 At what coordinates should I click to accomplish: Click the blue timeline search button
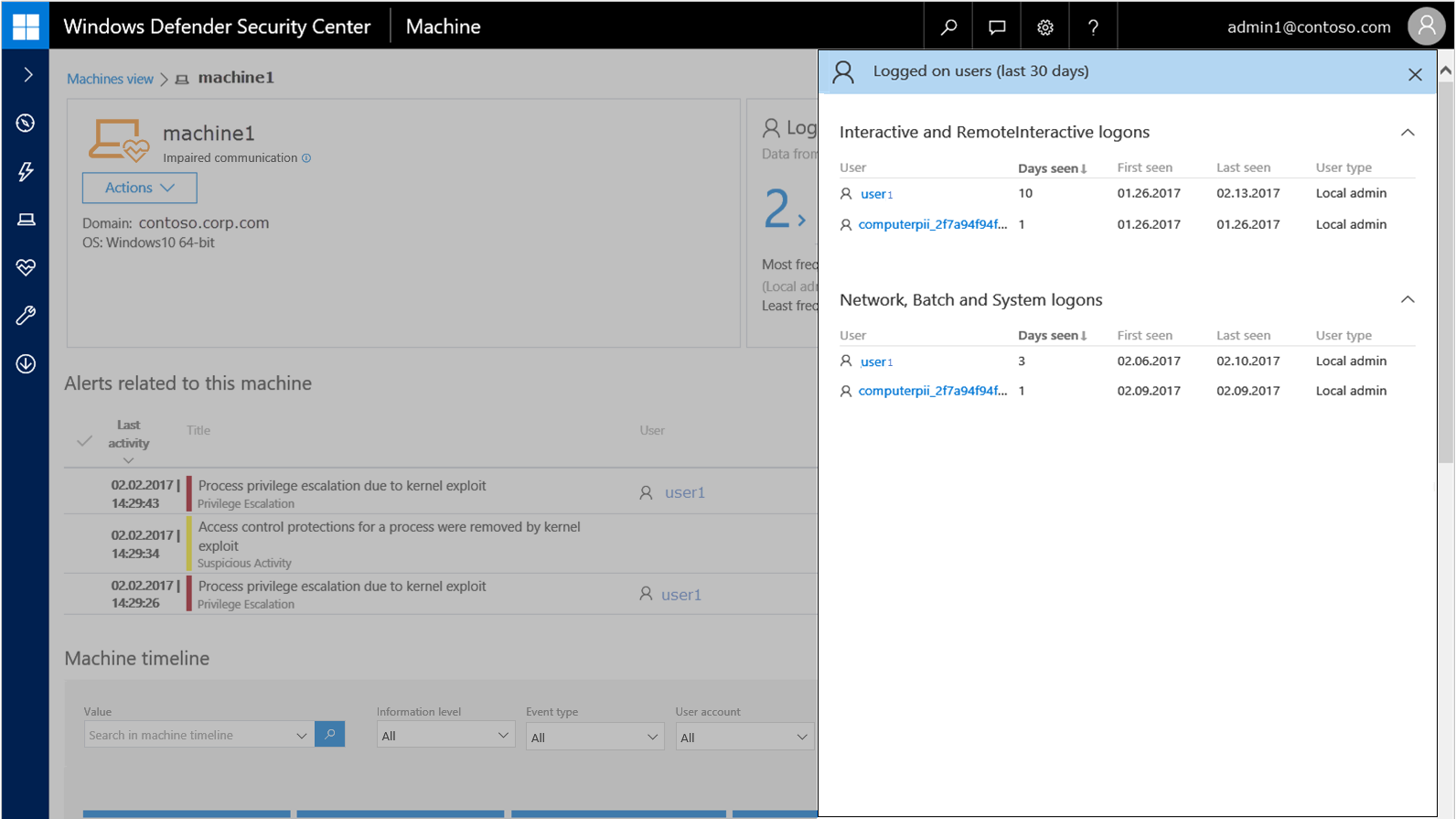coord(329,734)
